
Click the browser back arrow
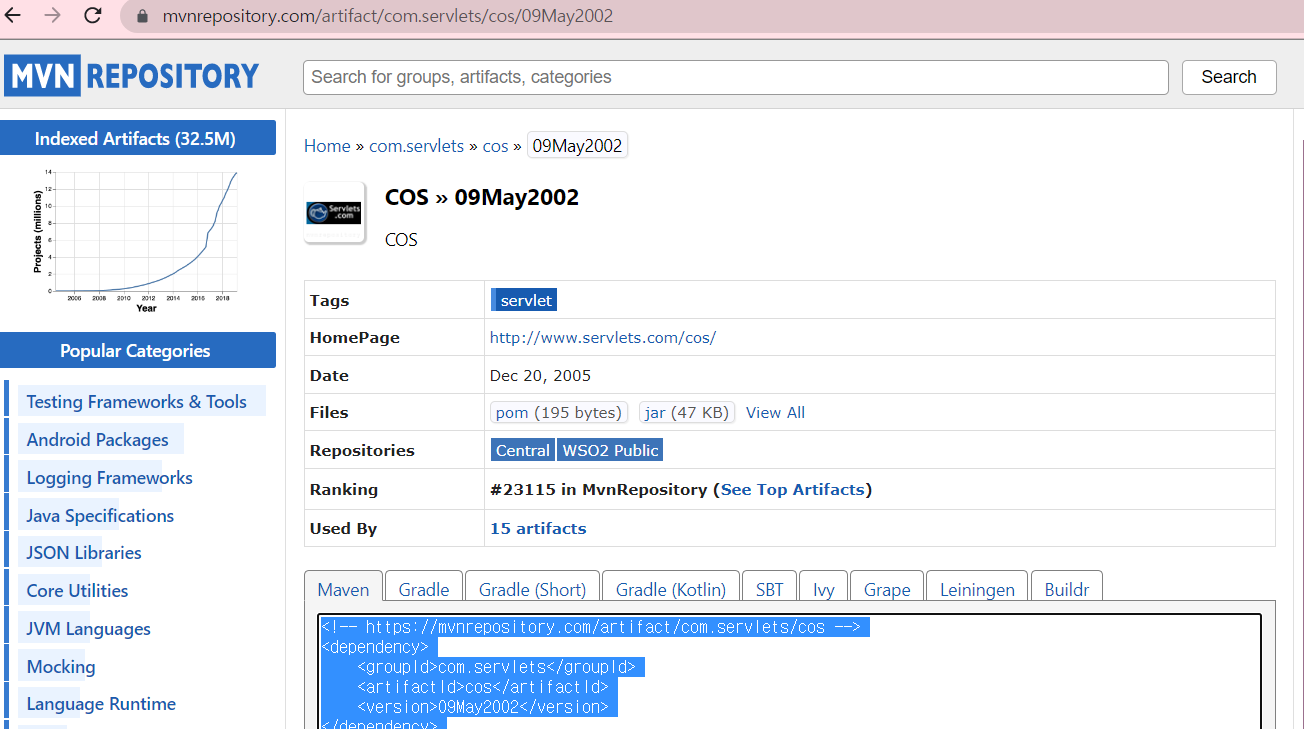[x=14, y=16]
